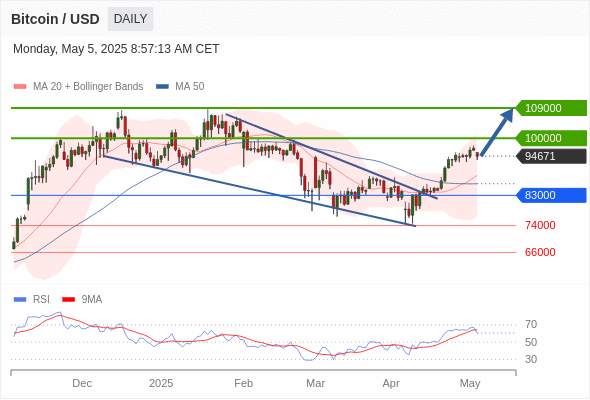The image size is (590, 400).
Task: Click the 'Mar' axis label
Action: pyautogui.click(x=315, y=383)
